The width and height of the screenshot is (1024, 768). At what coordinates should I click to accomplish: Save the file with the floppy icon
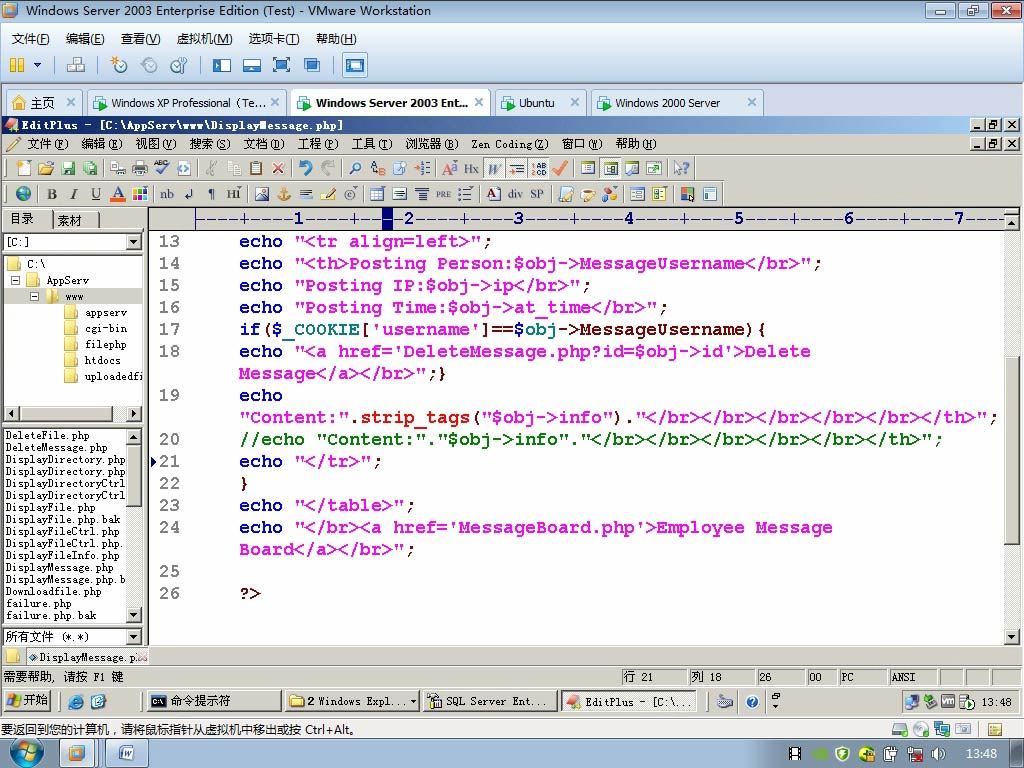tap(68, 168)
